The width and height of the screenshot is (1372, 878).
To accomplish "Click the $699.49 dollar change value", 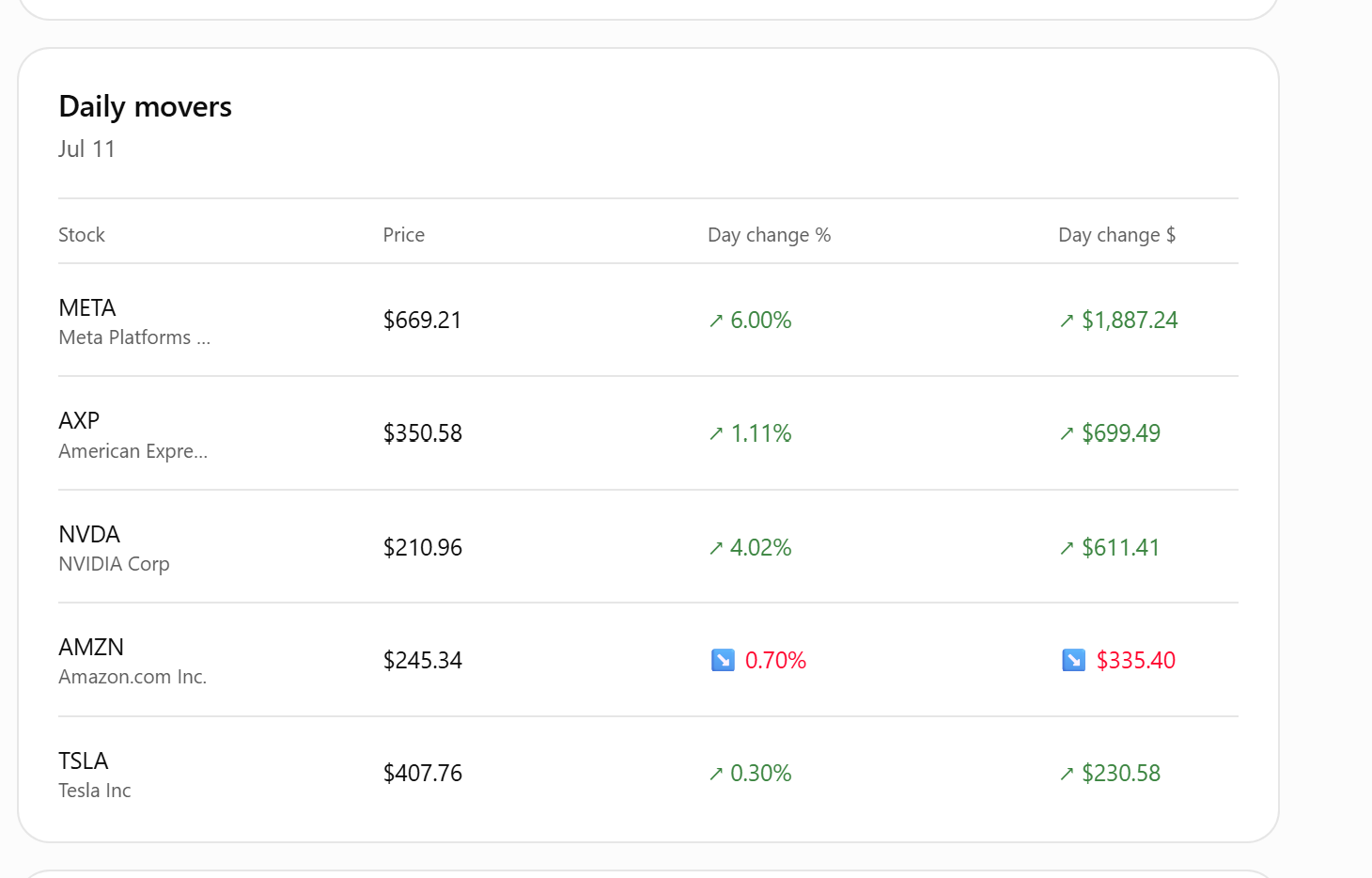I will pos(1121,433).
